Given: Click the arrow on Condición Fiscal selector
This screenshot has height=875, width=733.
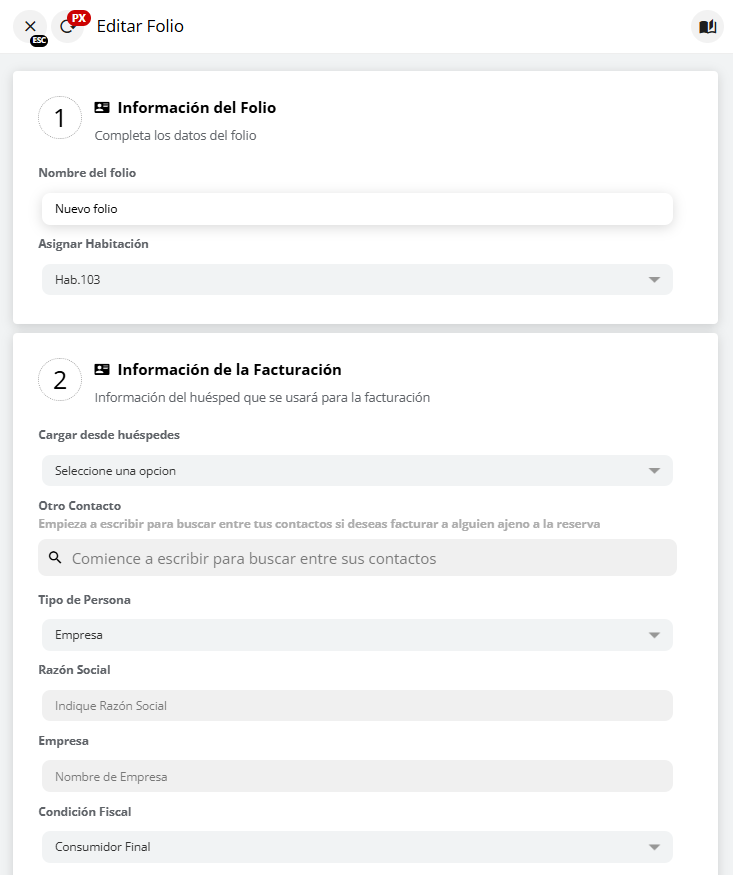Looking at the screenshot, I should pos(655,847).
